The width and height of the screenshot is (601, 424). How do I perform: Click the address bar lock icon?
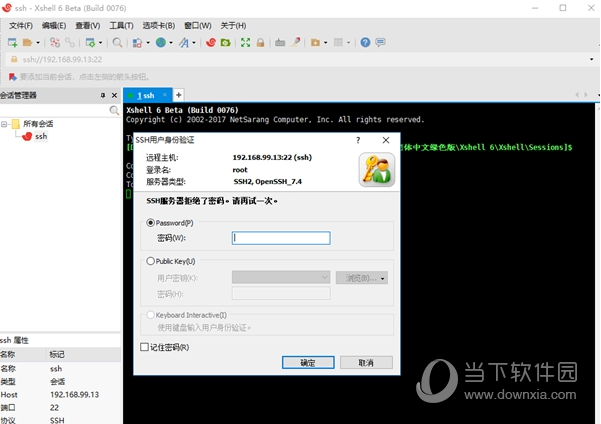[x=14, y=59]
